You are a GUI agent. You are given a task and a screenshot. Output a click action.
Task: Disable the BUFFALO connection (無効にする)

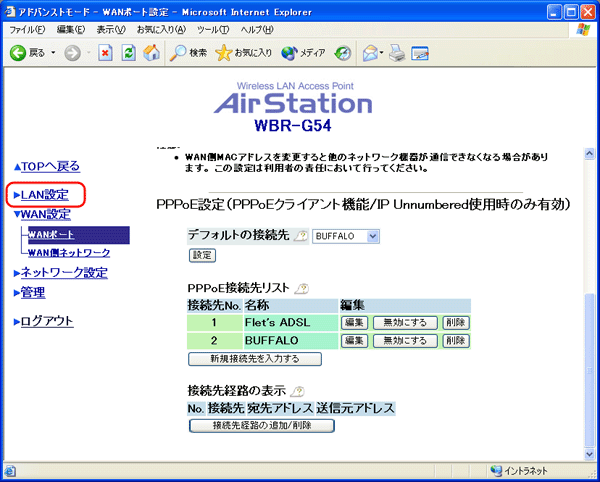tap(405, 340)
